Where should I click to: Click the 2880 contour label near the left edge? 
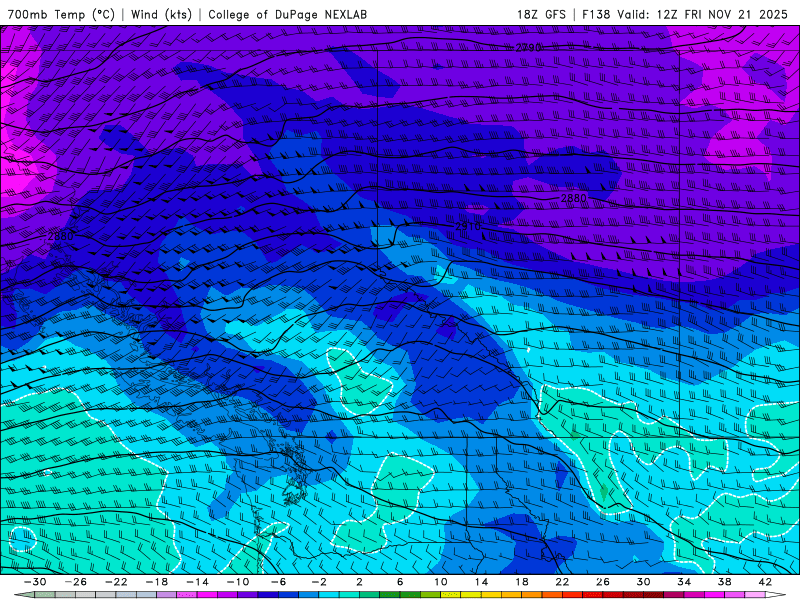pos(60,236)
